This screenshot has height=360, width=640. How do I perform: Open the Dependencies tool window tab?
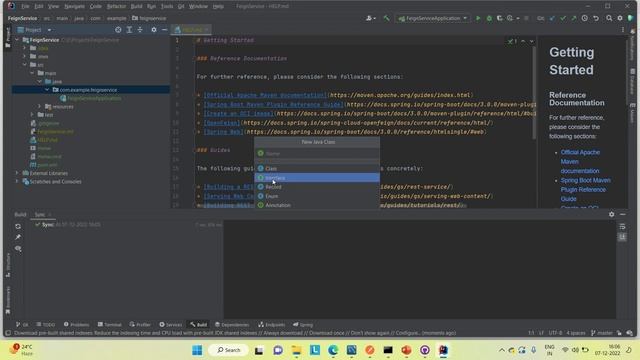pyautogui.click(x=232, y=325)
